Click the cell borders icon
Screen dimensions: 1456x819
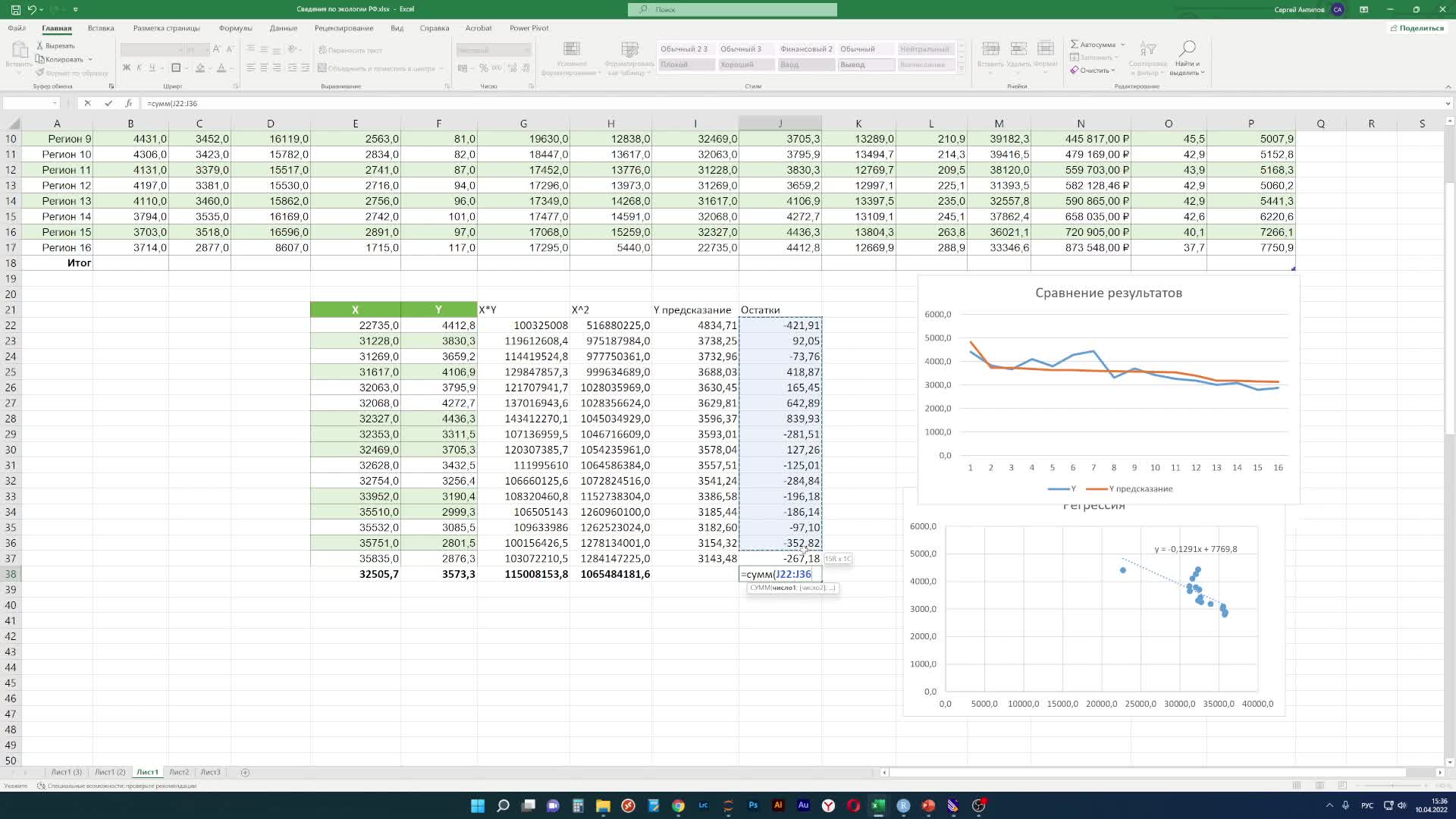coord(176,68)
